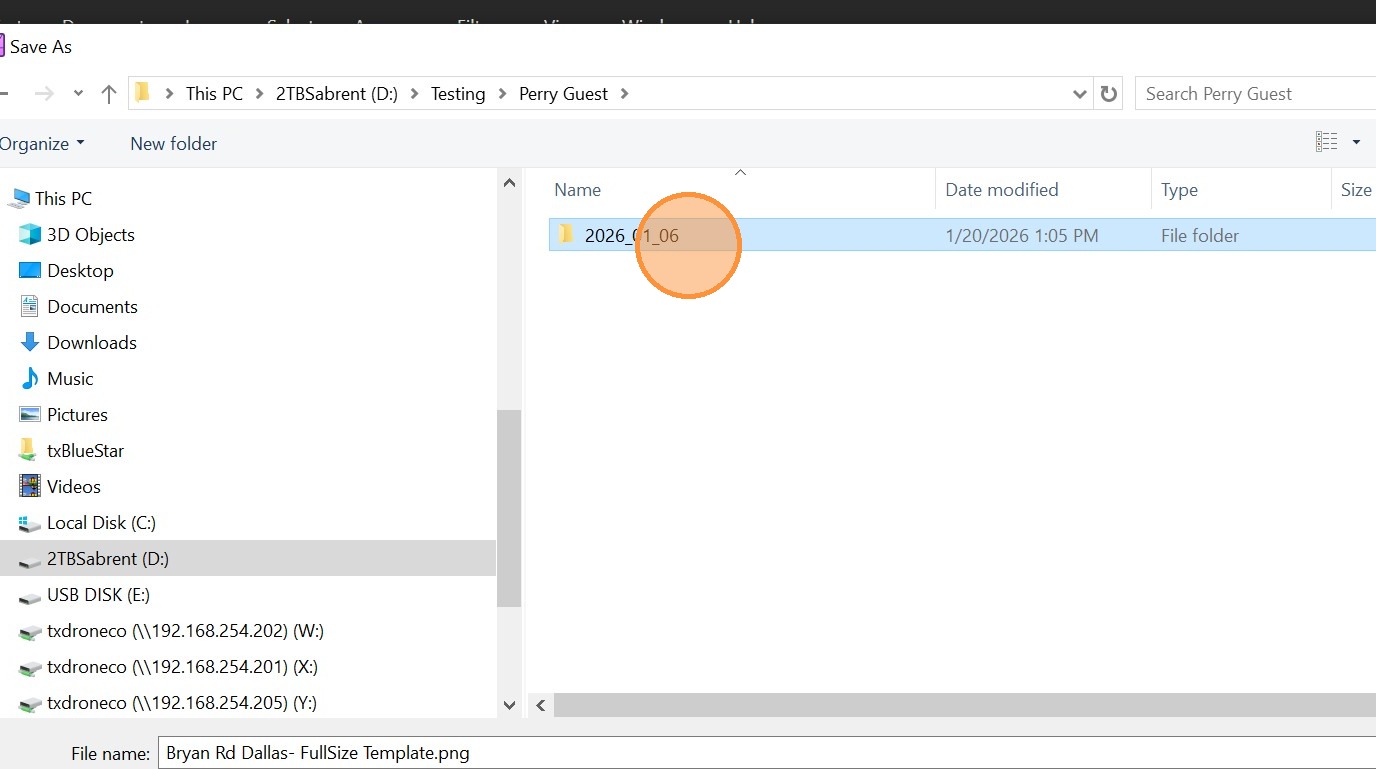
Task: Click the Documents page icon
Action: [30, 306]
